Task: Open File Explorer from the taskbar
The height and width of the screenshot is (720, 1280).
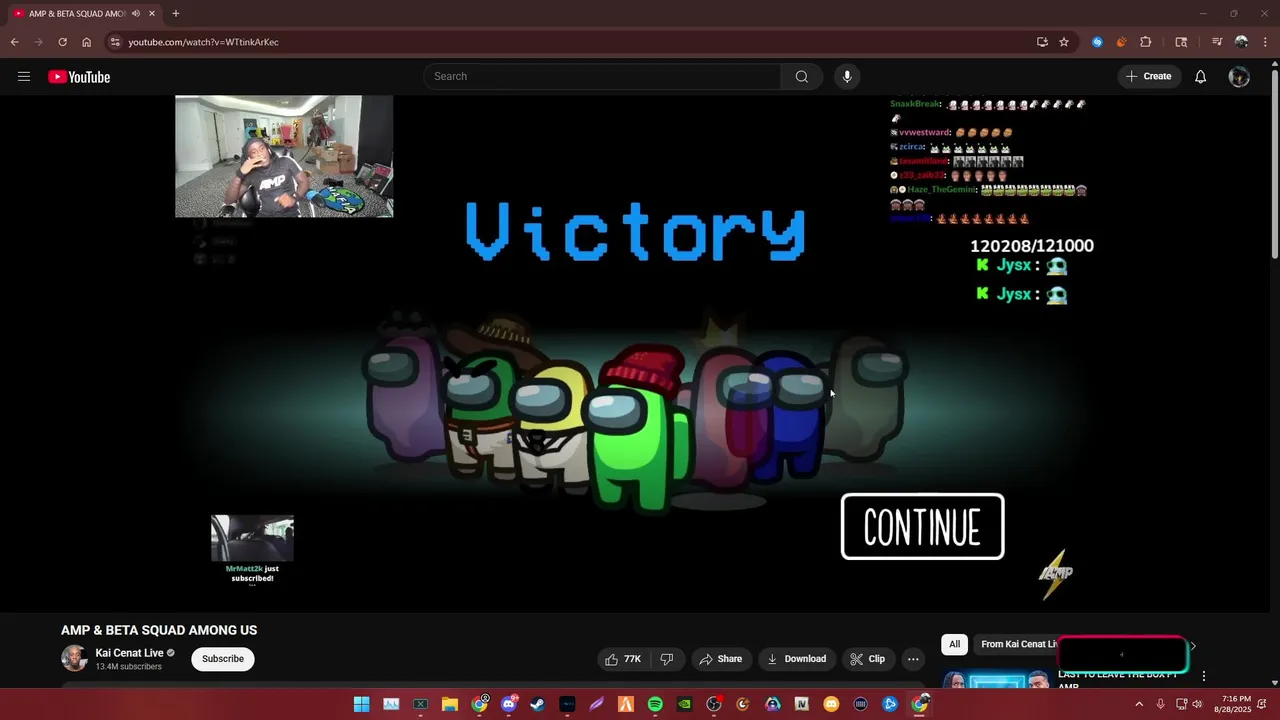Action: pyautogui.click(x=450, y=704)
